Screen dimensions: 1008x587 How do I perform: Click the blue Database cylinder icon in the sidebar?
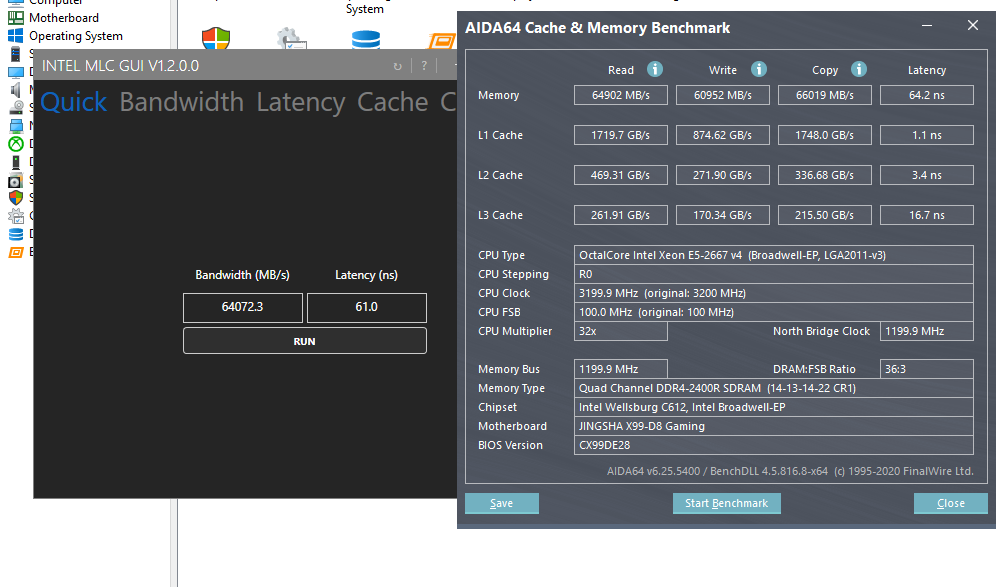pyautogui.click(x=15, y=234)
